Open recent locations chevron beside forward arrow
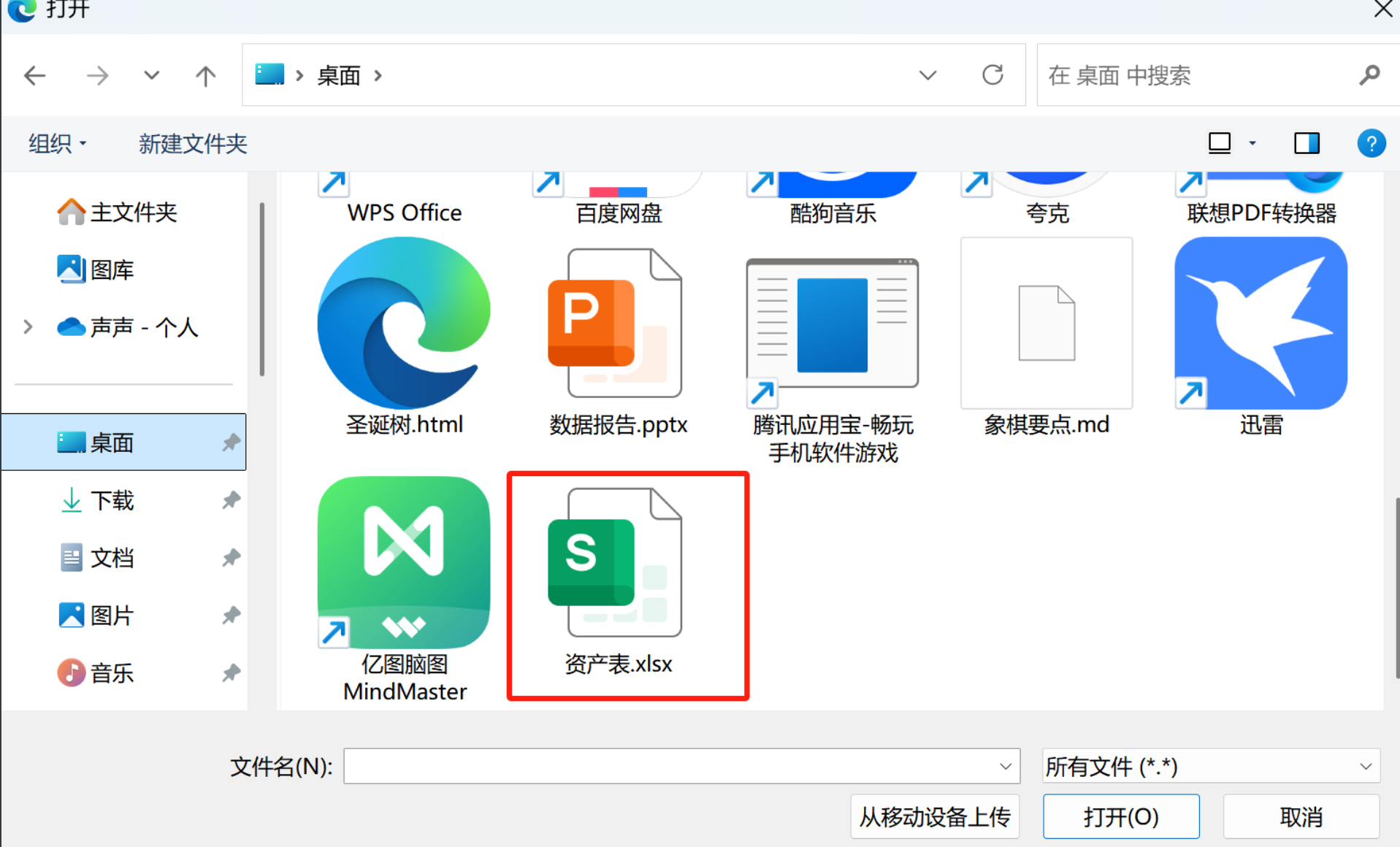The width and height of the screenshot is (1400, 847). [x=151, y=75]
